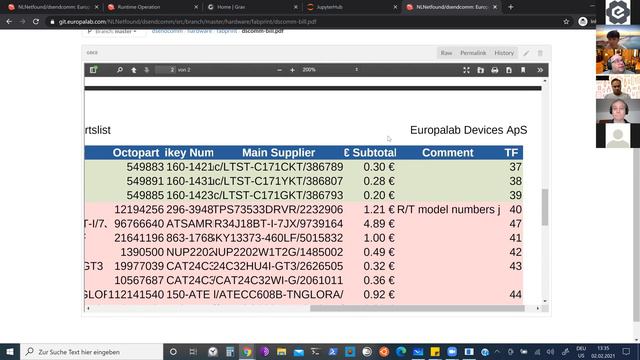This screenshot has width=640, height=360.
Task: Download the PDF document
Action: pos(509,70)
